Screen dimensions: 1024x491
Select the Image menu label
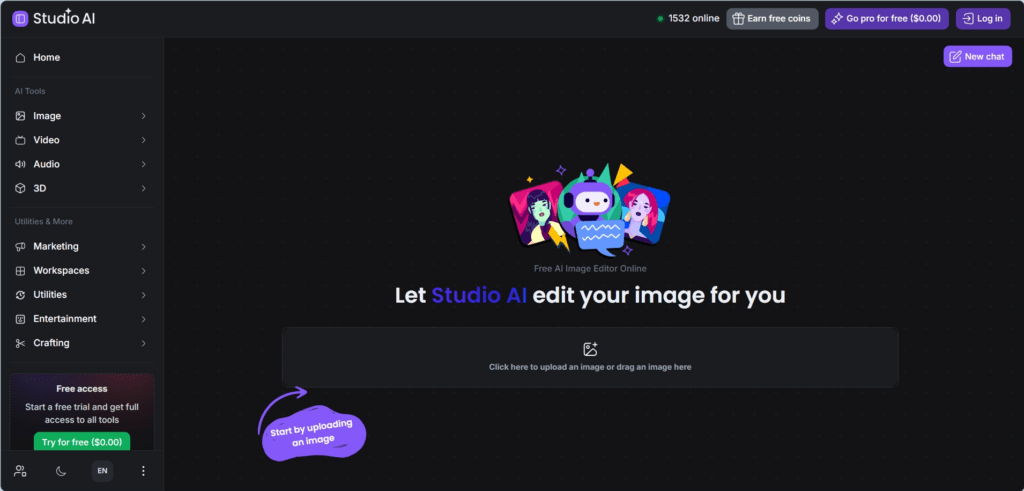(47, 116)
